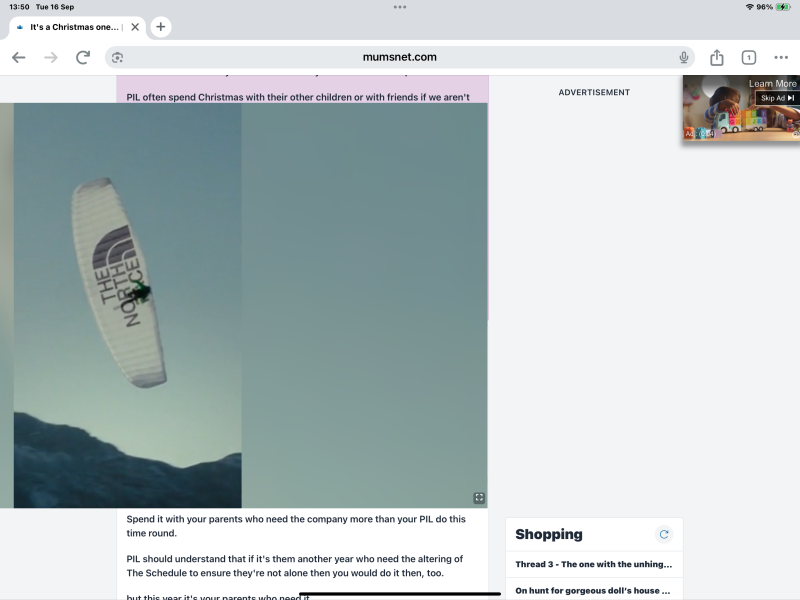The width and height of the screenshot is (800, 600).
Task: Open 'Thread 3 - The one with the unhing...' link
Action: click(x=593, y=564)
